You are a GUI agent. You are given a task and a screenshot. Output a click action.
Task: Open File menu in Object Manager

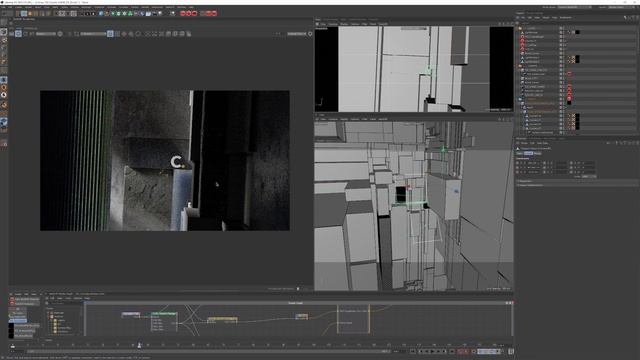[x=523, y=18]
